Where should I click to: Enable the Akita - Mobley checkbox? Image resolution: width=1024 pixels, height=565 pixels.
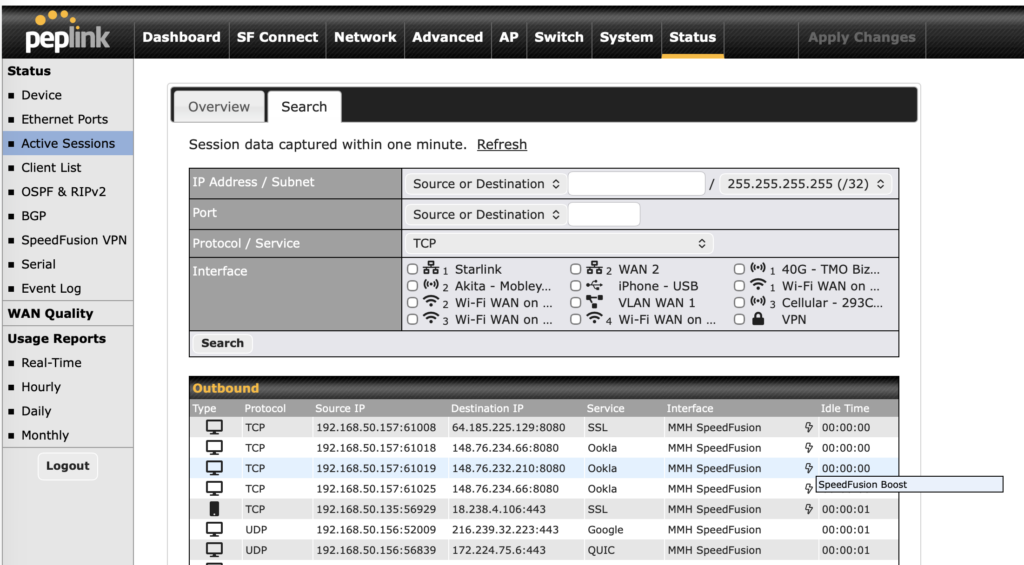[x=412, y=285]
